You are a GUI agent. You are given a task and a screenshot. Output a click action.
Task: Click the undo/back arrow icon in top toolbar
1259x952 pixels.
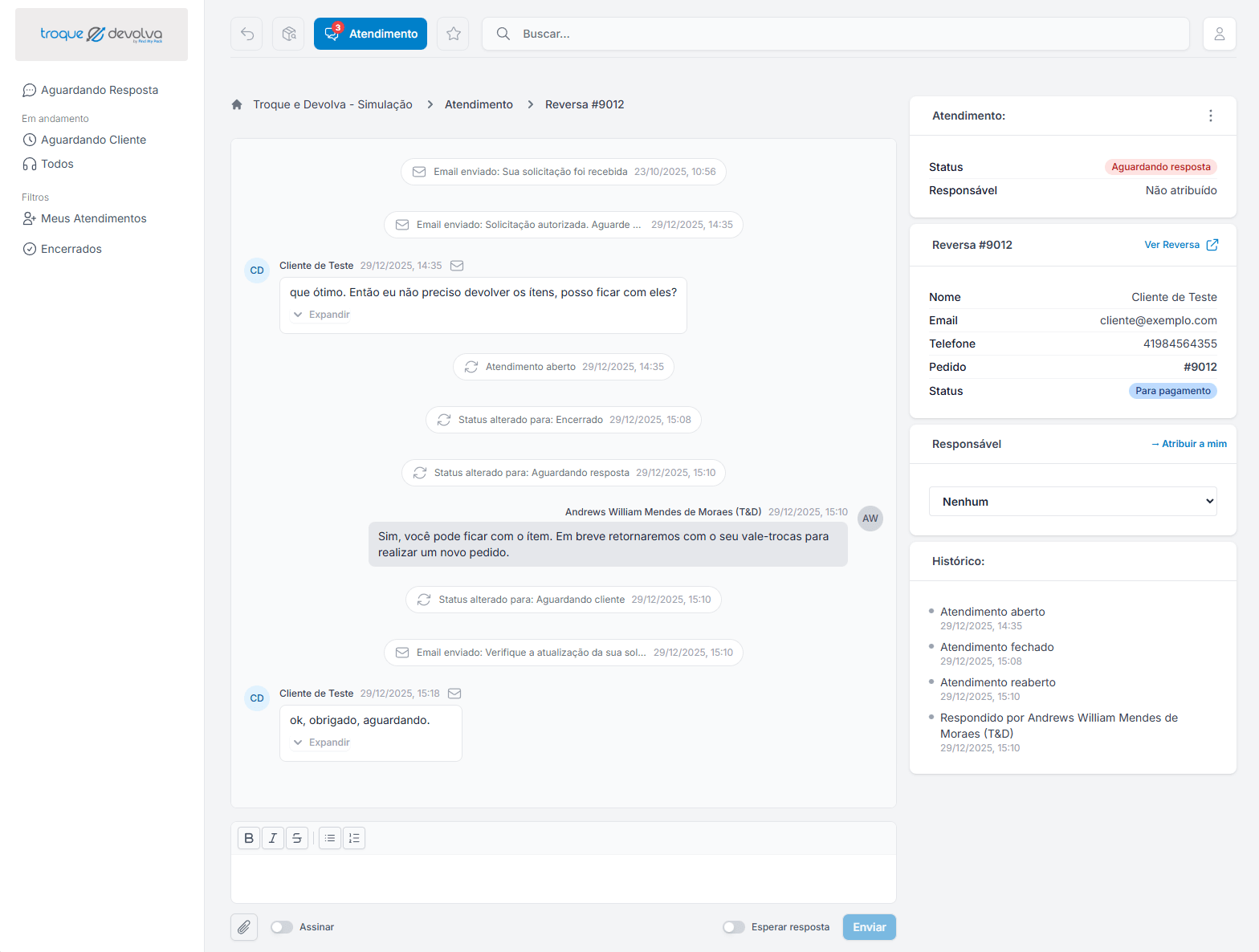pyautogui.click(x=247, y=34)
